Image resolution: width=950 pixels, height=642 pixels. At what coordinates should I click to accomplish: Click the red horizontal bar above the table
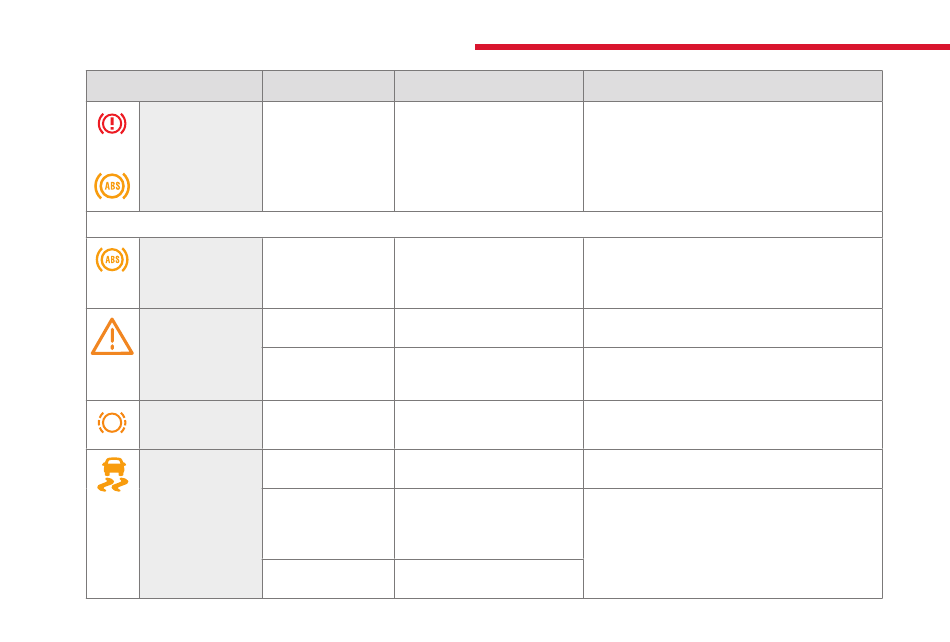coord(712,47)
